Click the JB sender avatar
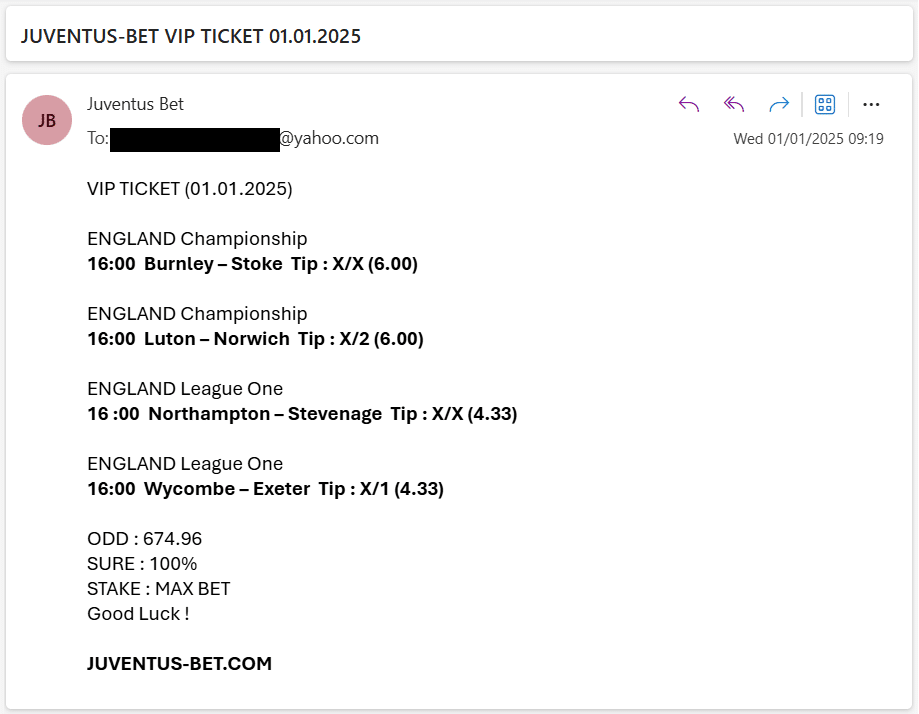This screenshot has height=714, width=919. (x=47, y=120)
